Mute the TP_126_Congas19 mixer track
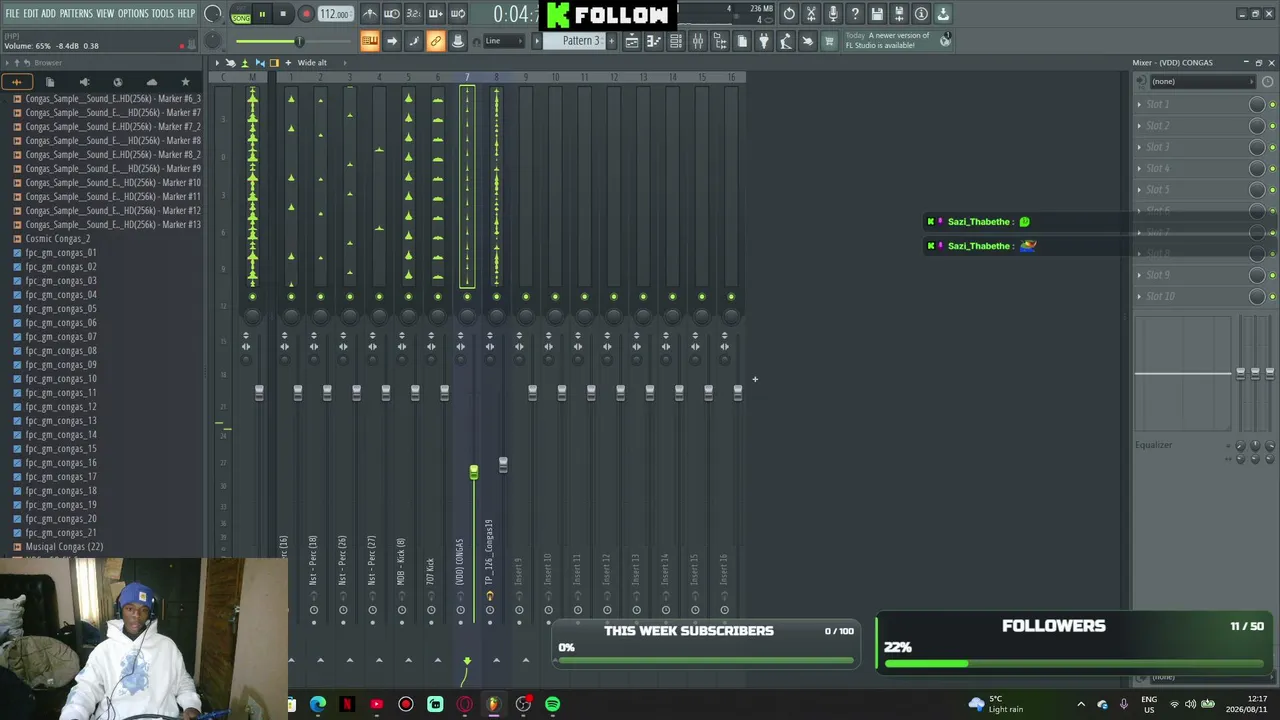 pos(496,296)
